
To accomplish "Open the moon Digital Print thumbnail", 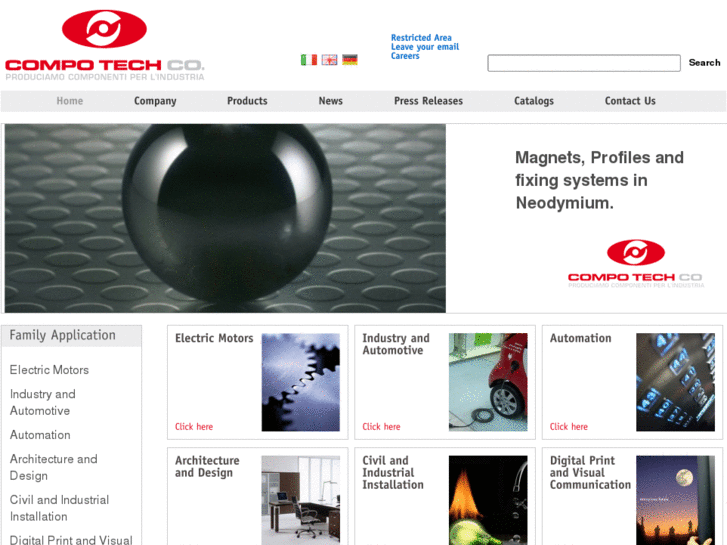I will tap(676, 500).
